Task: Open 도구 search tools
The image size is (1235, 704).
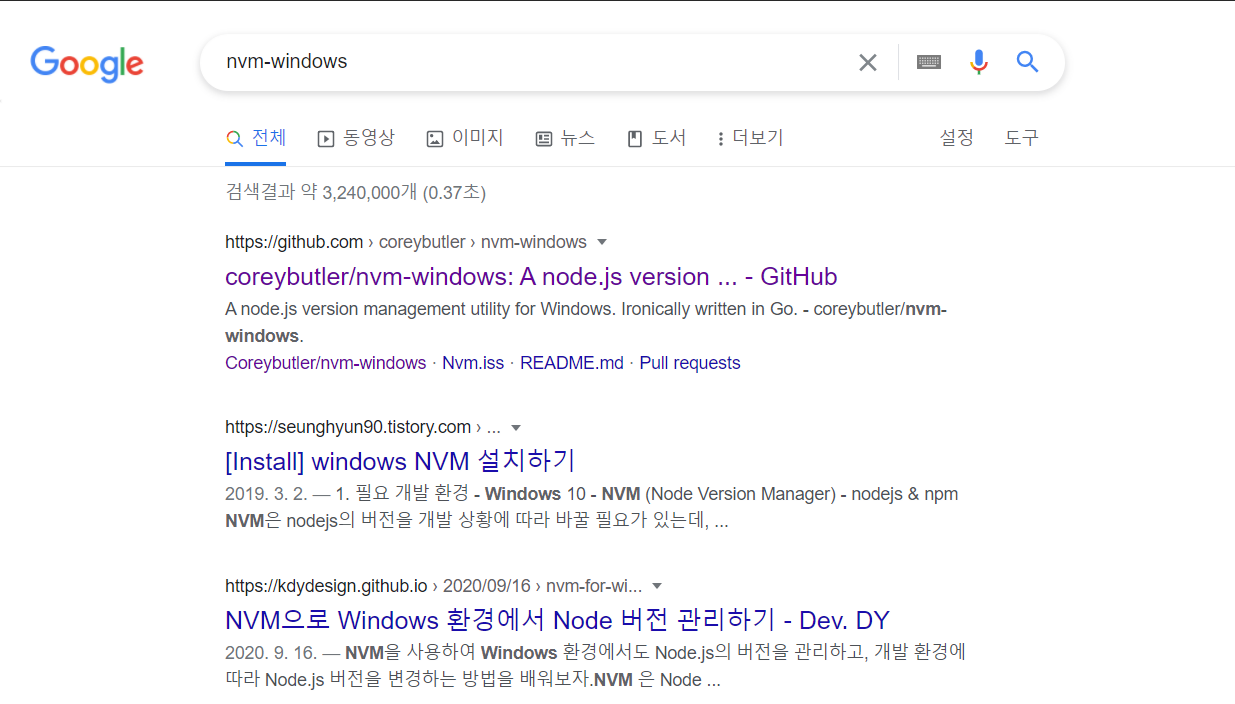Action: click(1022, 138)
